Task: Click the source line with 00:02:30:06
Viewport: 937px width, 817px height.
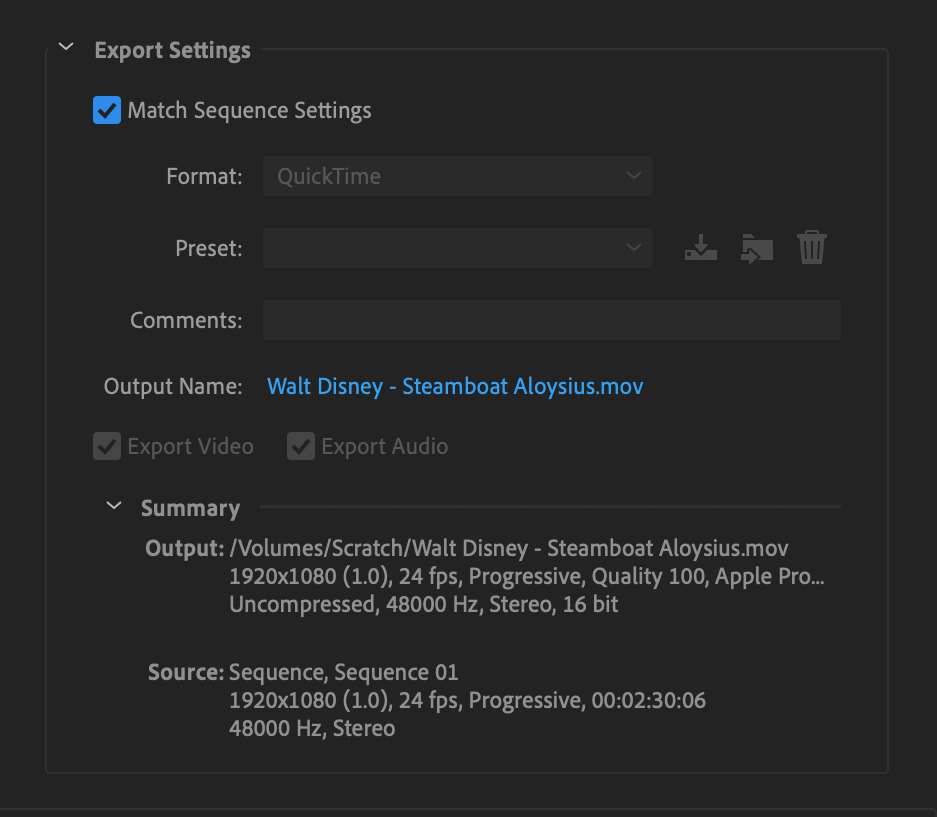Action: pos(467,700)
